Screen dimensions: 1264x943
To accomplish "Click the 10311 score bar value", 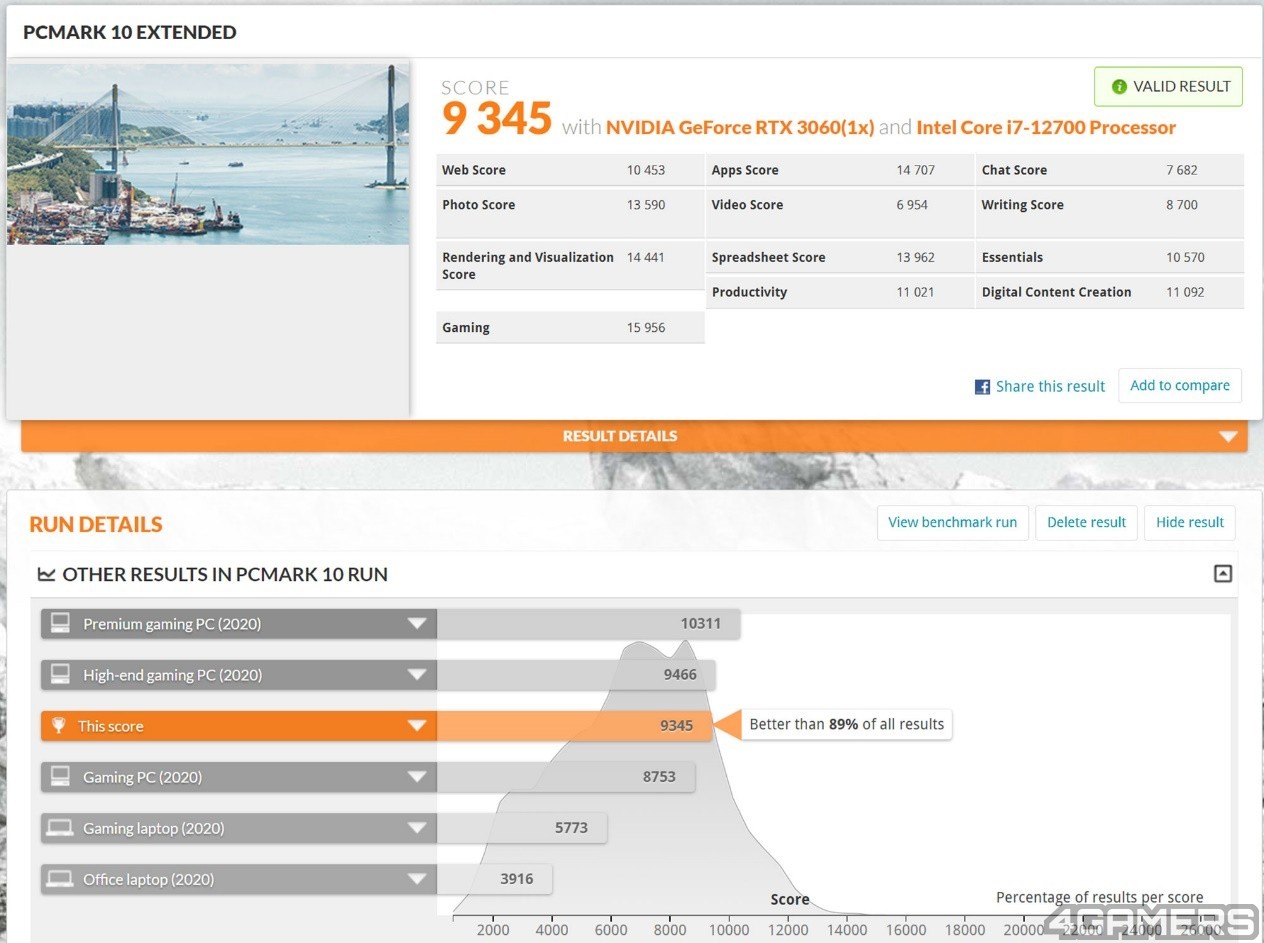I will click(701, 624).
